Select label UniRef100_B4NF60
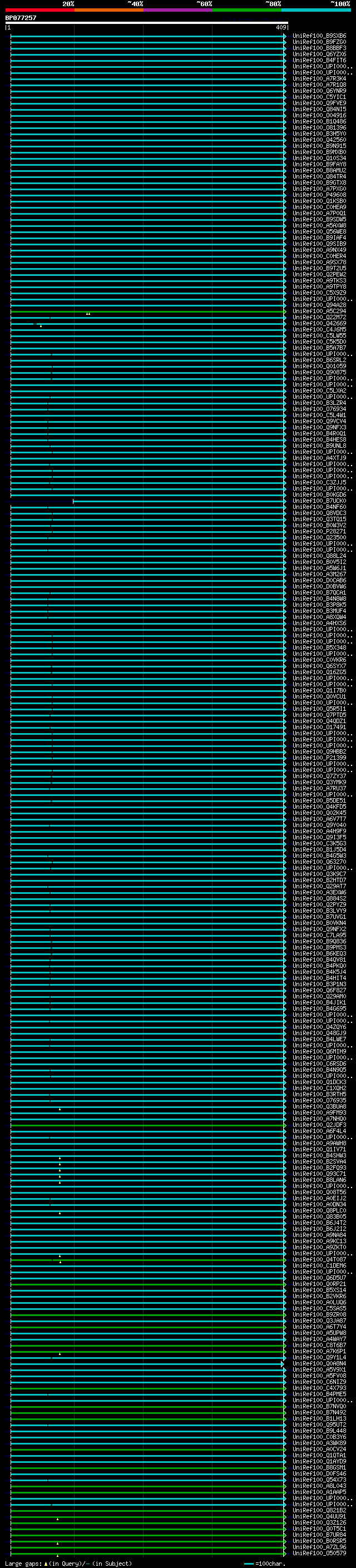 (319, 506)
